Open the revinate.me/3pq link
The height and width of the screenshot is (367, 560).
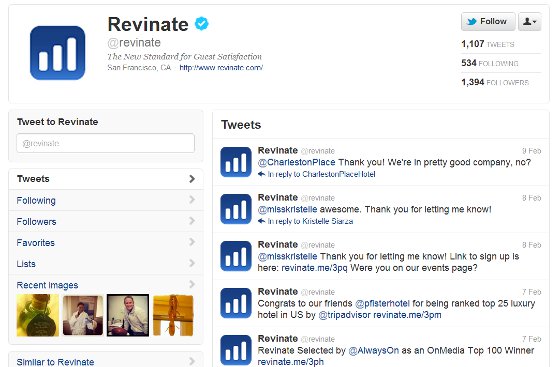[314, 268]
